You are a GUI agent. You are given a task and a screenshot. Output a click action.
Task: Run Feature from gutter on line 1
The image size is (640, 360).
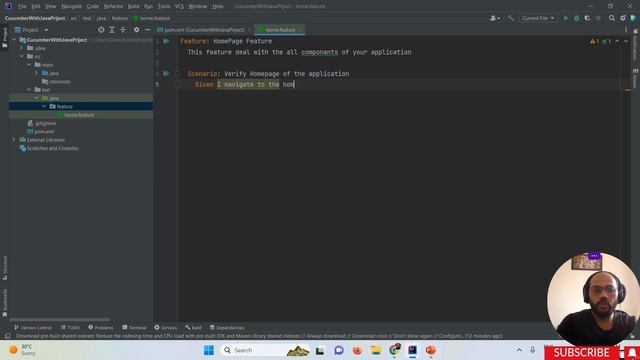166,41
